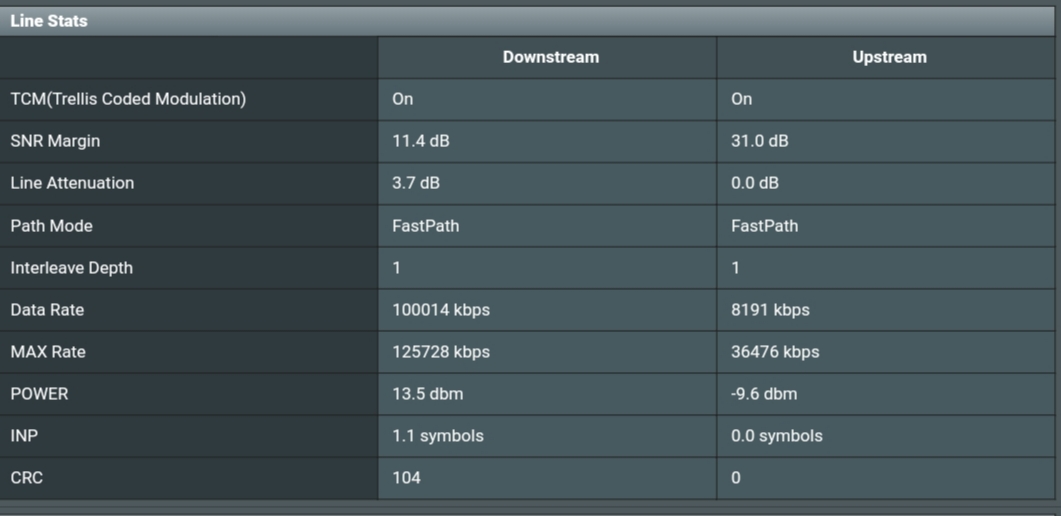The height and width of the screenshot is (516, 1061).
Task: Select the downstream Data Rate 100014 kbps
Action: (441, 310)
